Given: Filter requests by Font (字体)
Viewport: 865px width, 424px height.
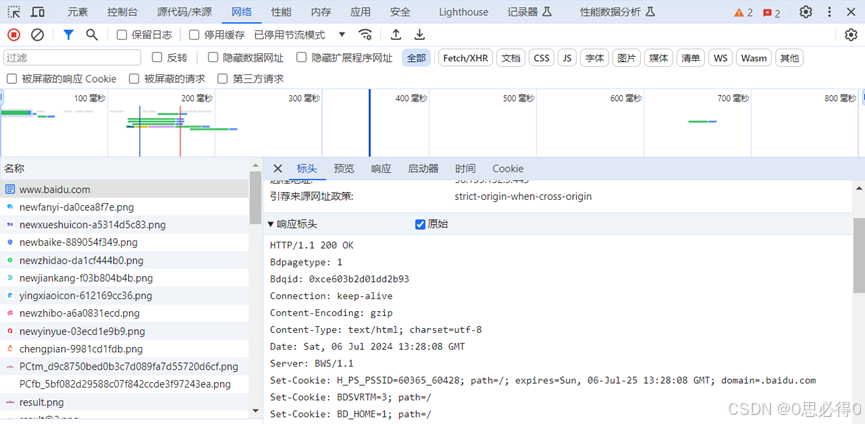Looking at the screenshot, I should [594, 58].
